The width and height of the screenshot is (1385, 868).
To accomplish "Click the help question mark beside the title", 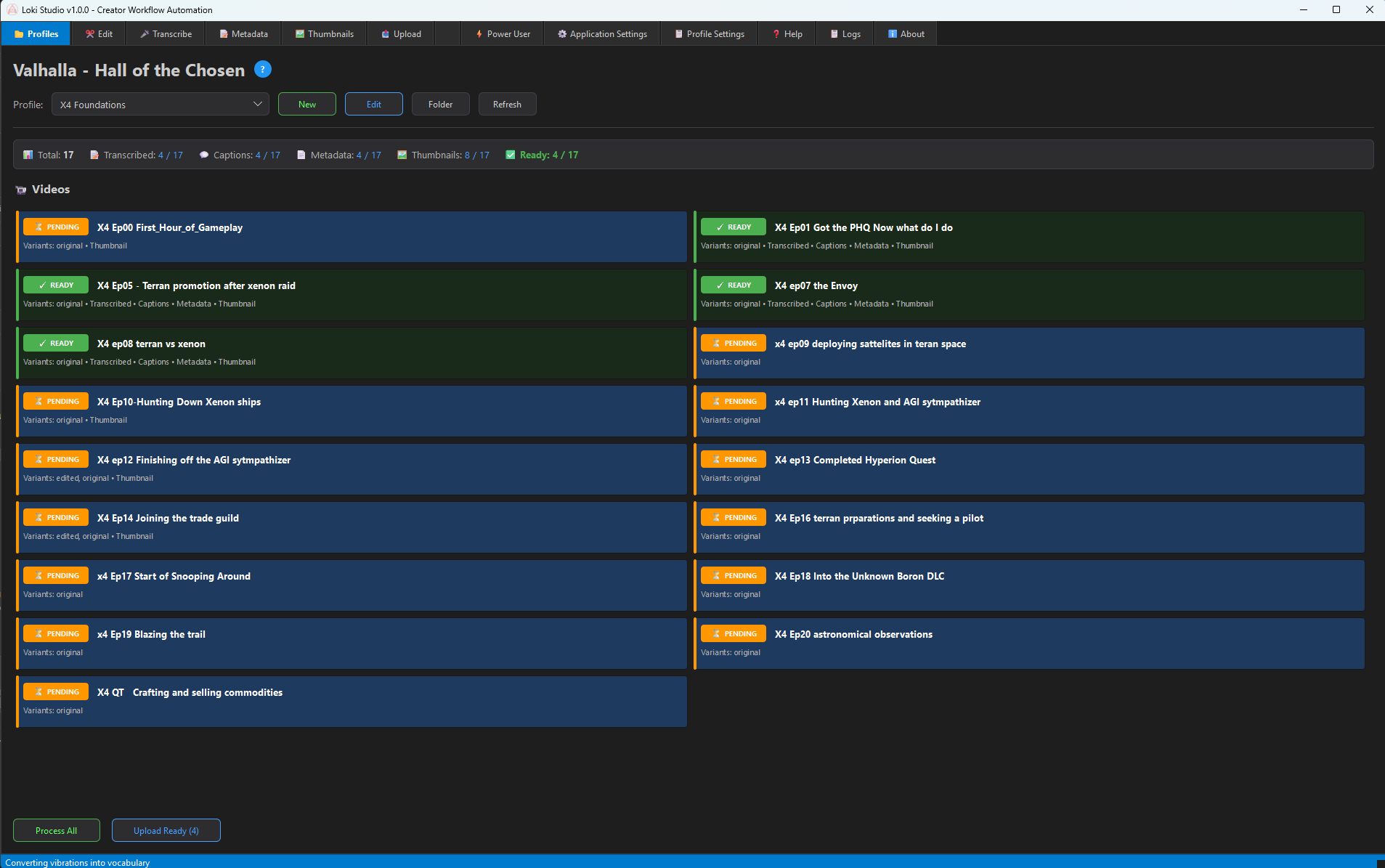I will pyautogui.click(x=262, y=69).
